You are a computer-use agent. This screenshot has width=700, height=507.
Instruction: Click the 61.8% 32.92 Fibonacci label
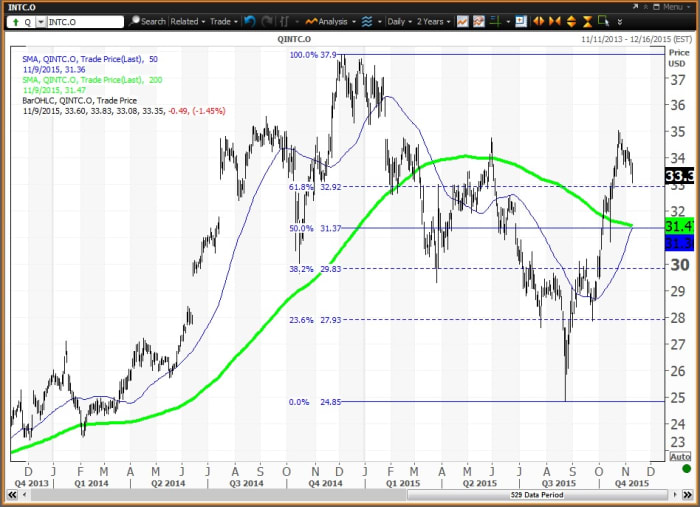(315, 187)
